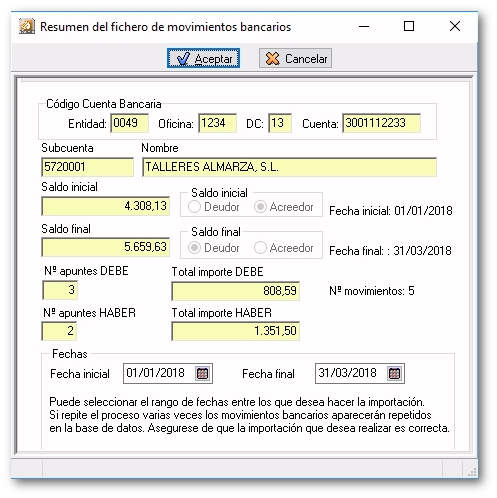Screen dimensions: 497x498
Task: Focus the Cuenta field showing 3001112233
Action: tap(382, 123)
